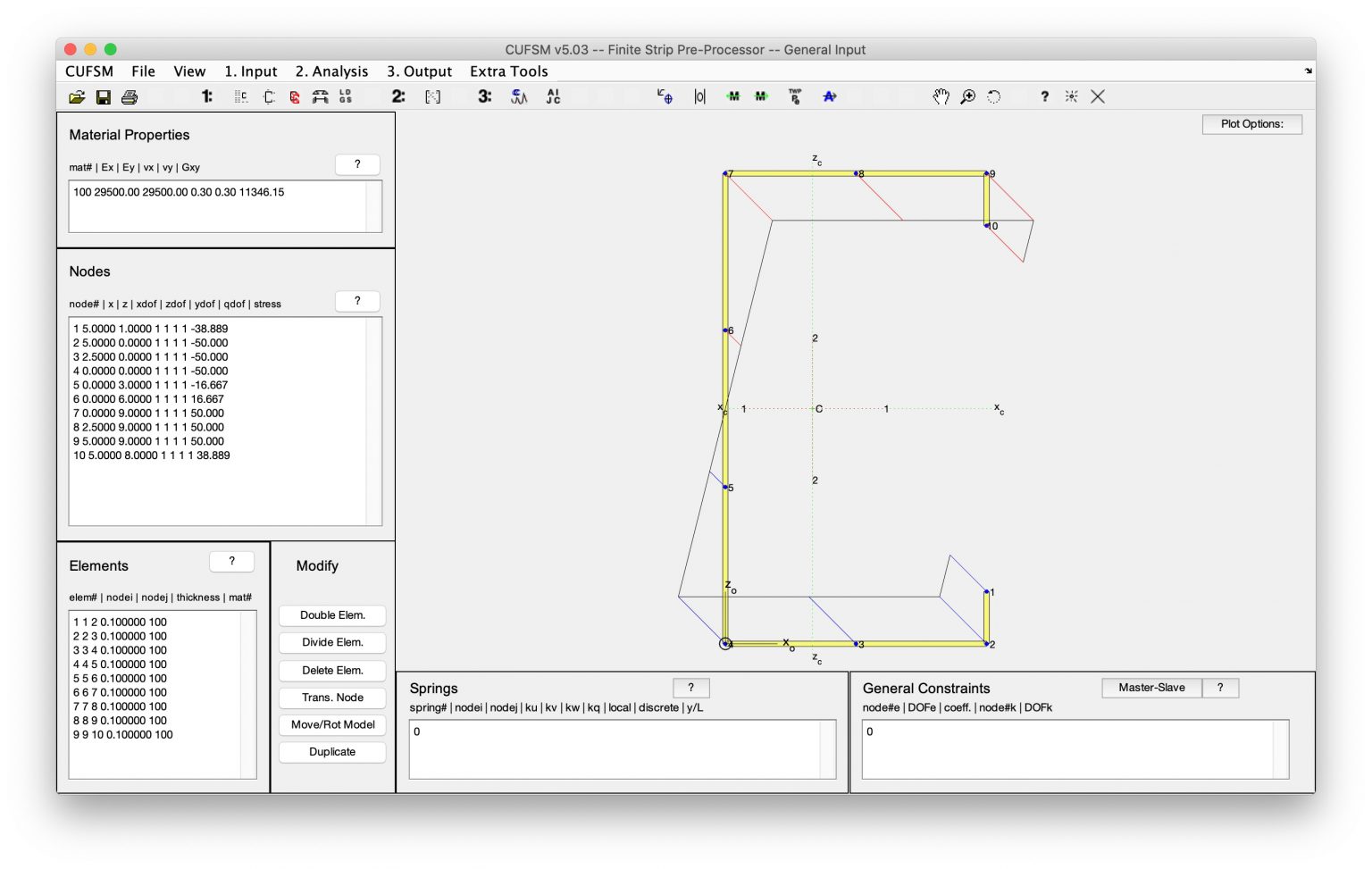Click the TWP Pe properties icon
This screenshot has height=869, width=1372.
tap(794, 96)
